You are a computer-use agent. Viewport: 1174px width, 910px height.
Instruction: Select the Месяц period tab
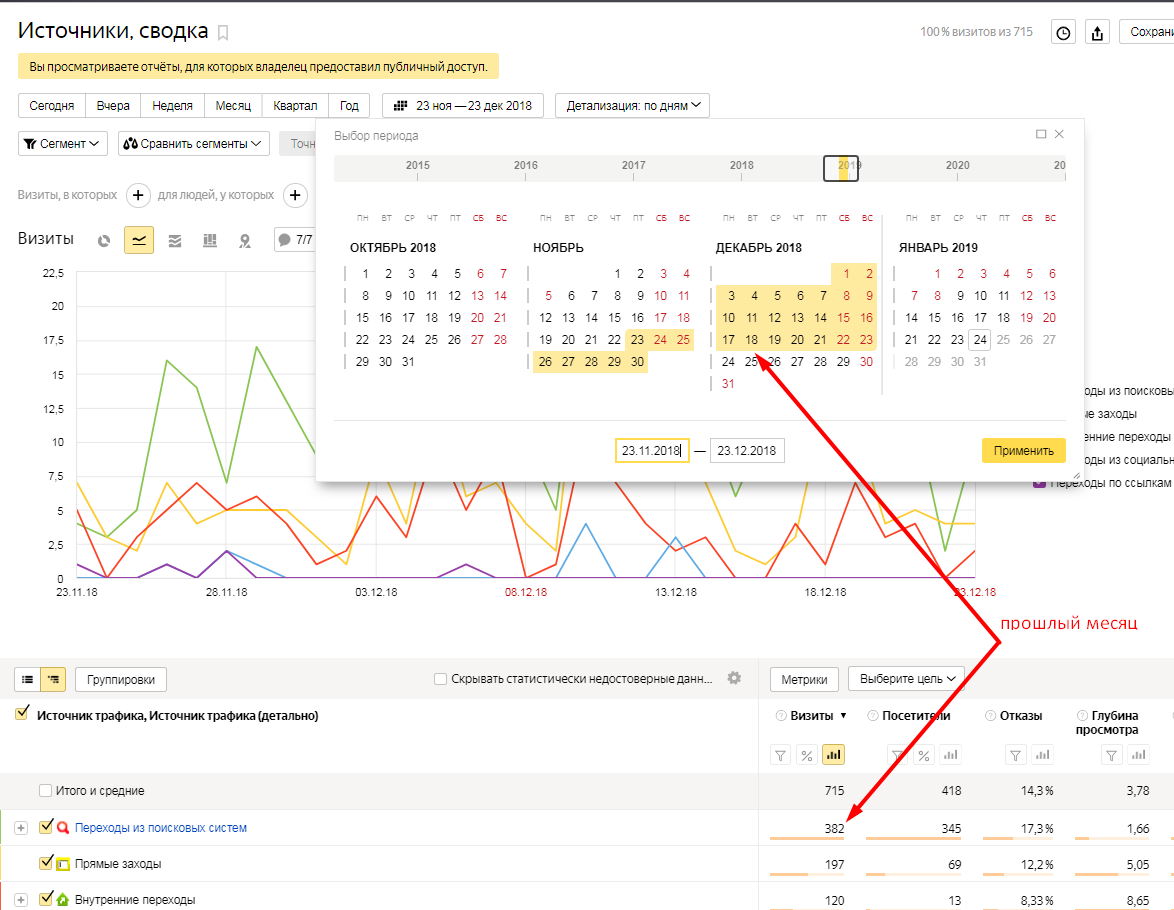(x=233, y=106)
